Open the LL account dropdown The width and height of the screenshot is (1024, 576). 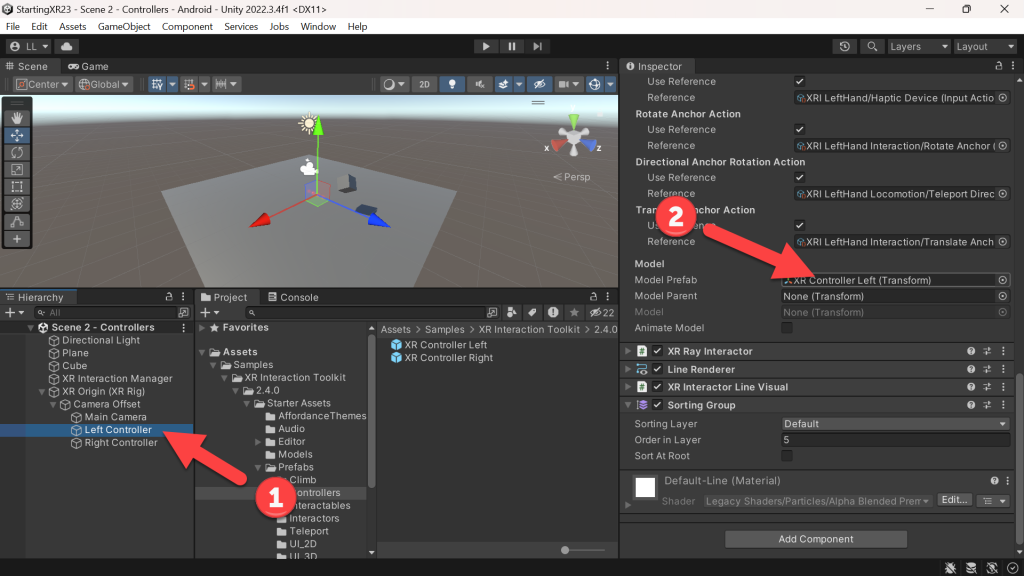[x=28, y=46]
